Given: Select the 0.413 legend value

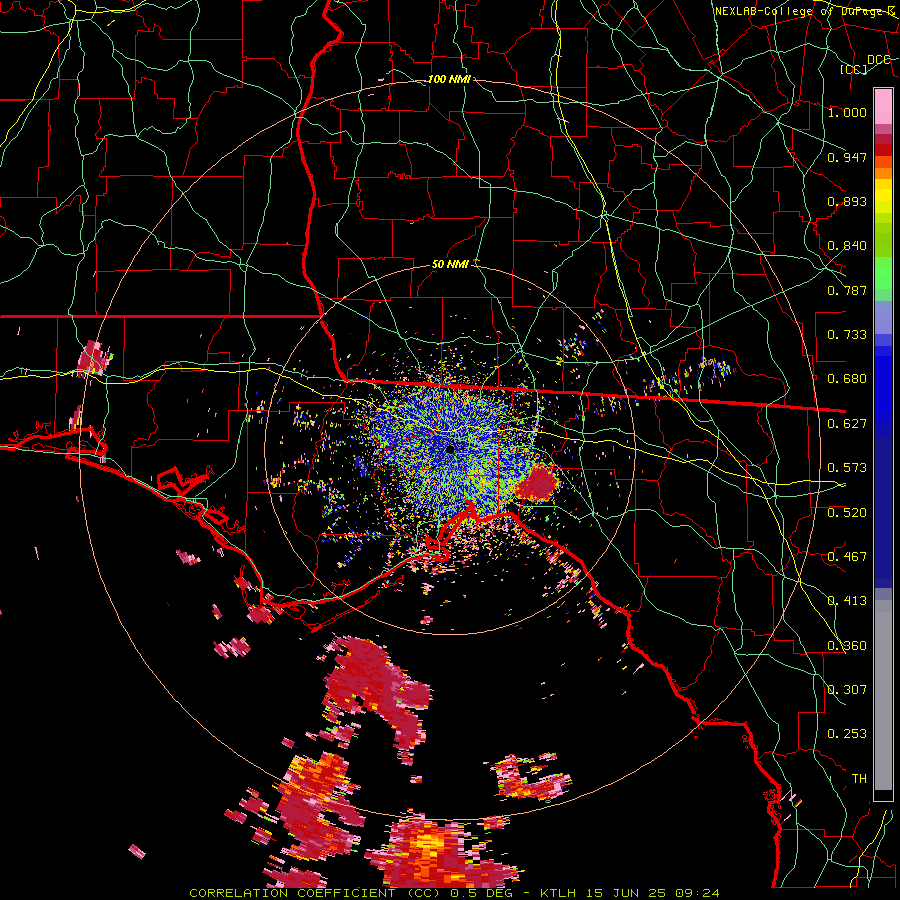Looking at the screenshot, I should pos(847,601).
